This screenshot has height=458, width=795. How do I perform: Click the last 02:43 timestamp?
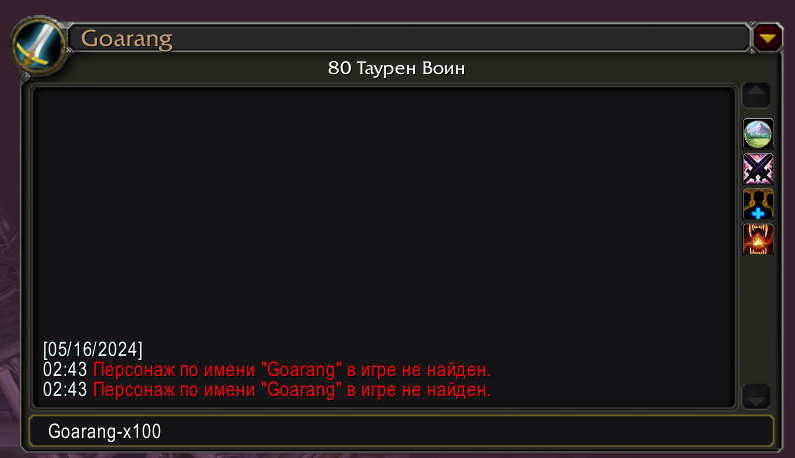[x=65, y=390]
